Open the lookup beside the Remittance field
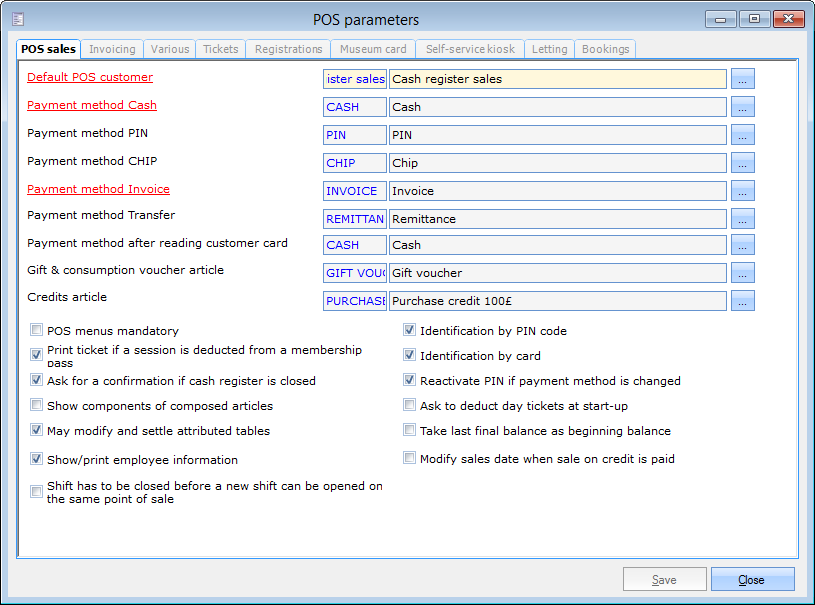Viewport: 815px width, 605px height. pyautogui.click(x=742, y=219)
